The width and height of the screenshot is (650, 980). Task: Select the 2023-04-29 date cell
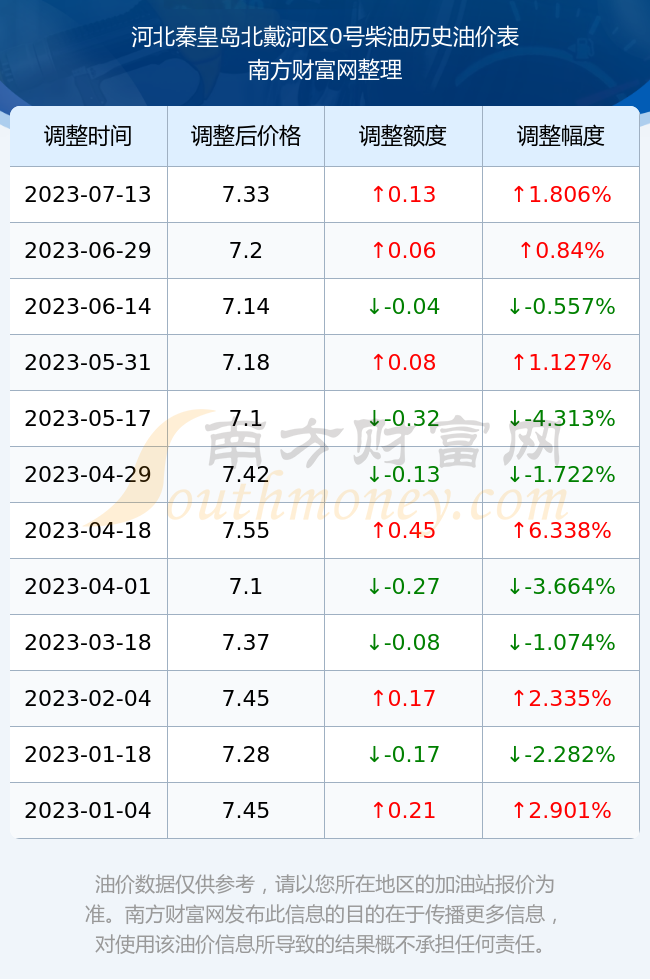(x=88, y=474)
